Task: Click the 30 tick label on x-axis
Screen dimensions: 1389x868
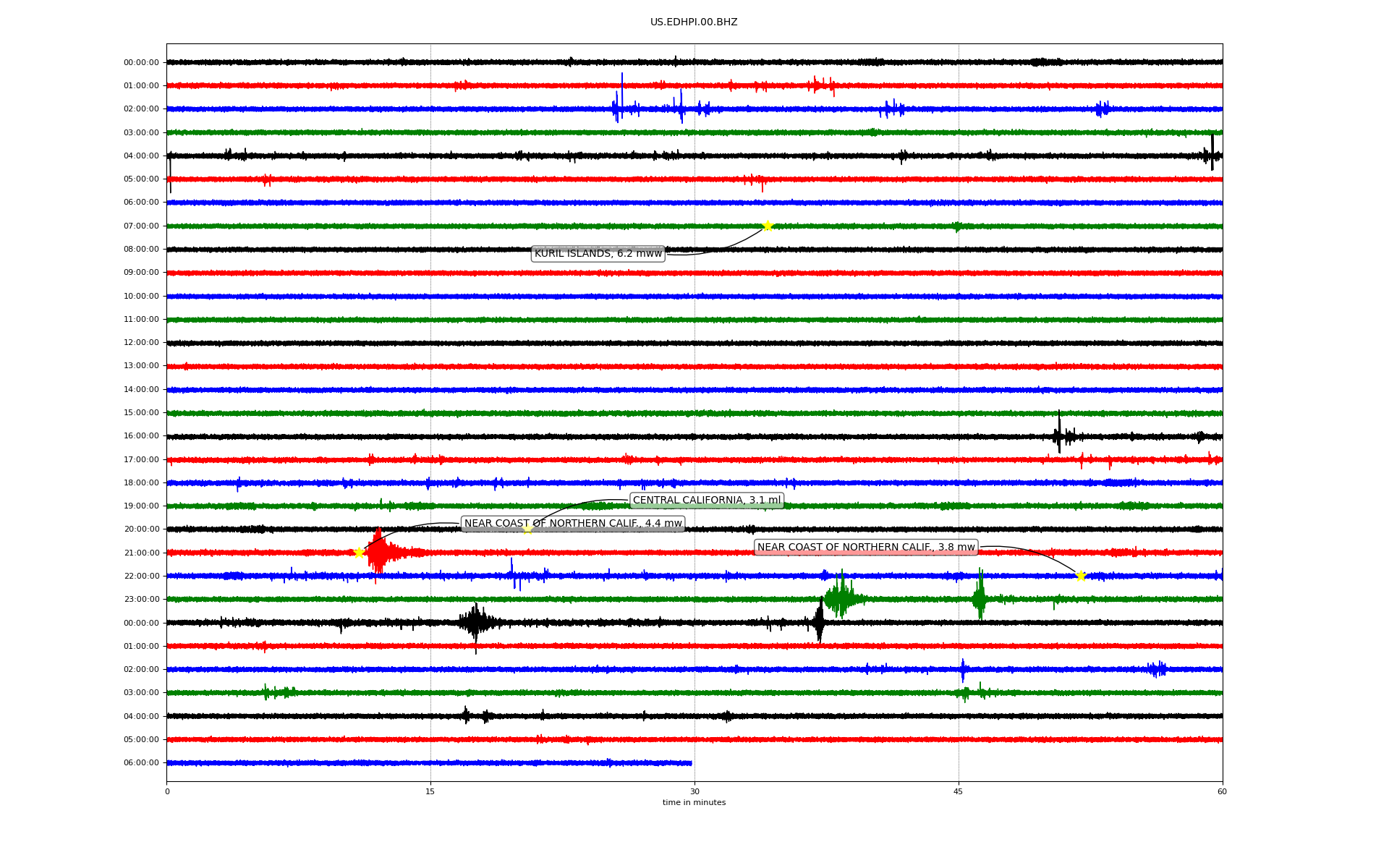Action: tap(694, 791)
